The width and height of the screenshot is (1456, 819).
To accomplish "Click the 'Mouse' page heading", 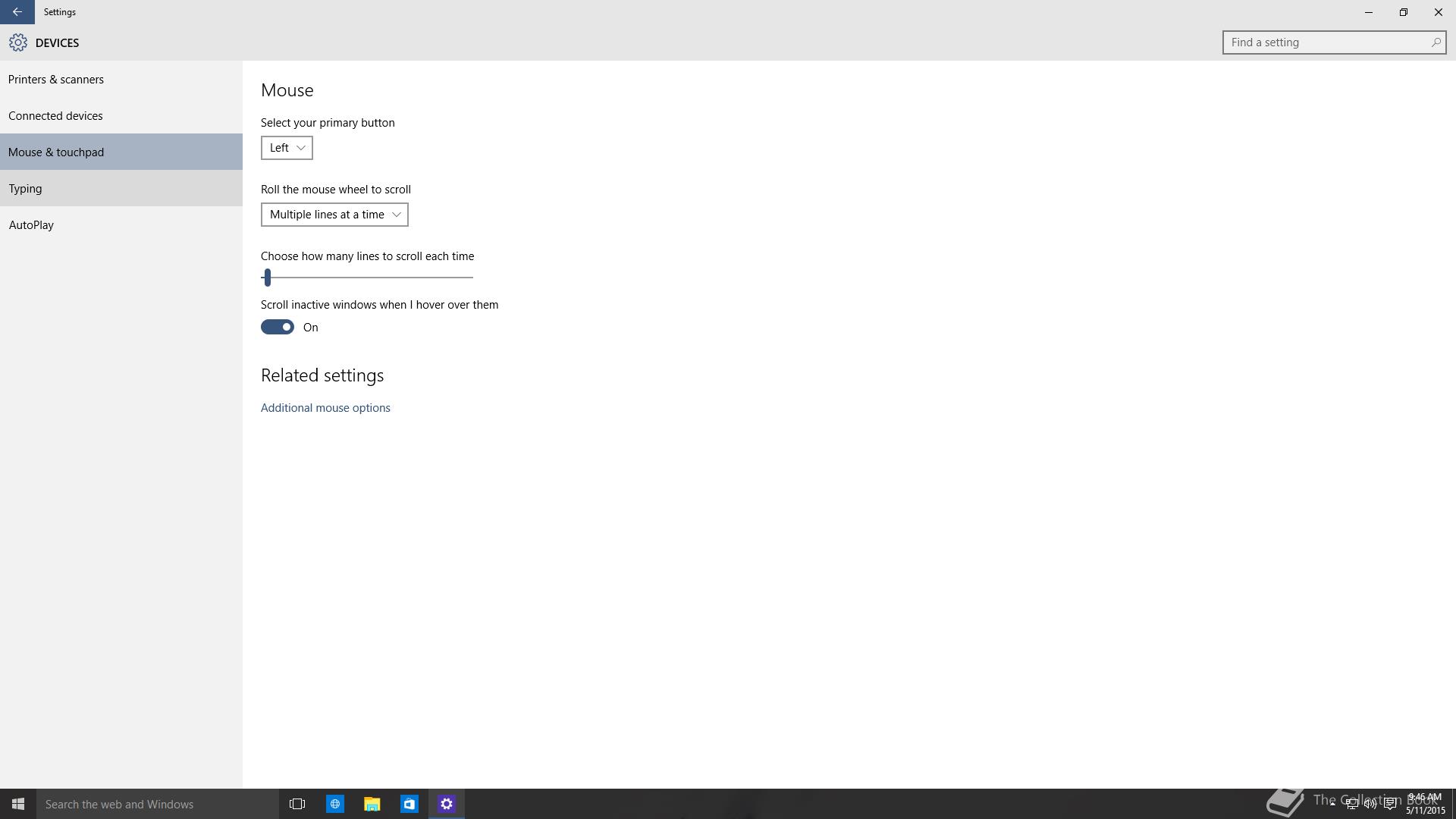I will click(287, 90).
